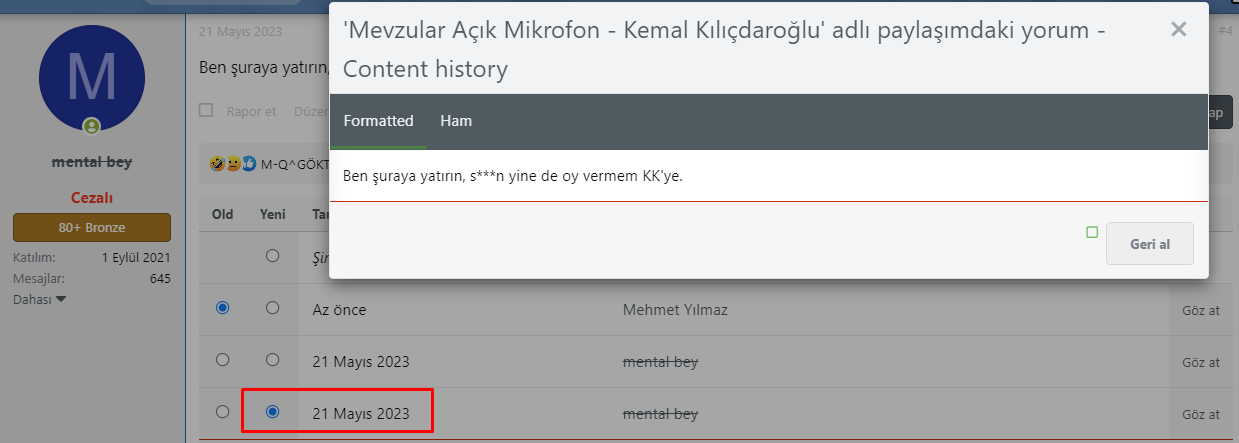Open the Ham tab
Image resolution: width=1239 pixels, height=443 pixels.
[456, 121]
